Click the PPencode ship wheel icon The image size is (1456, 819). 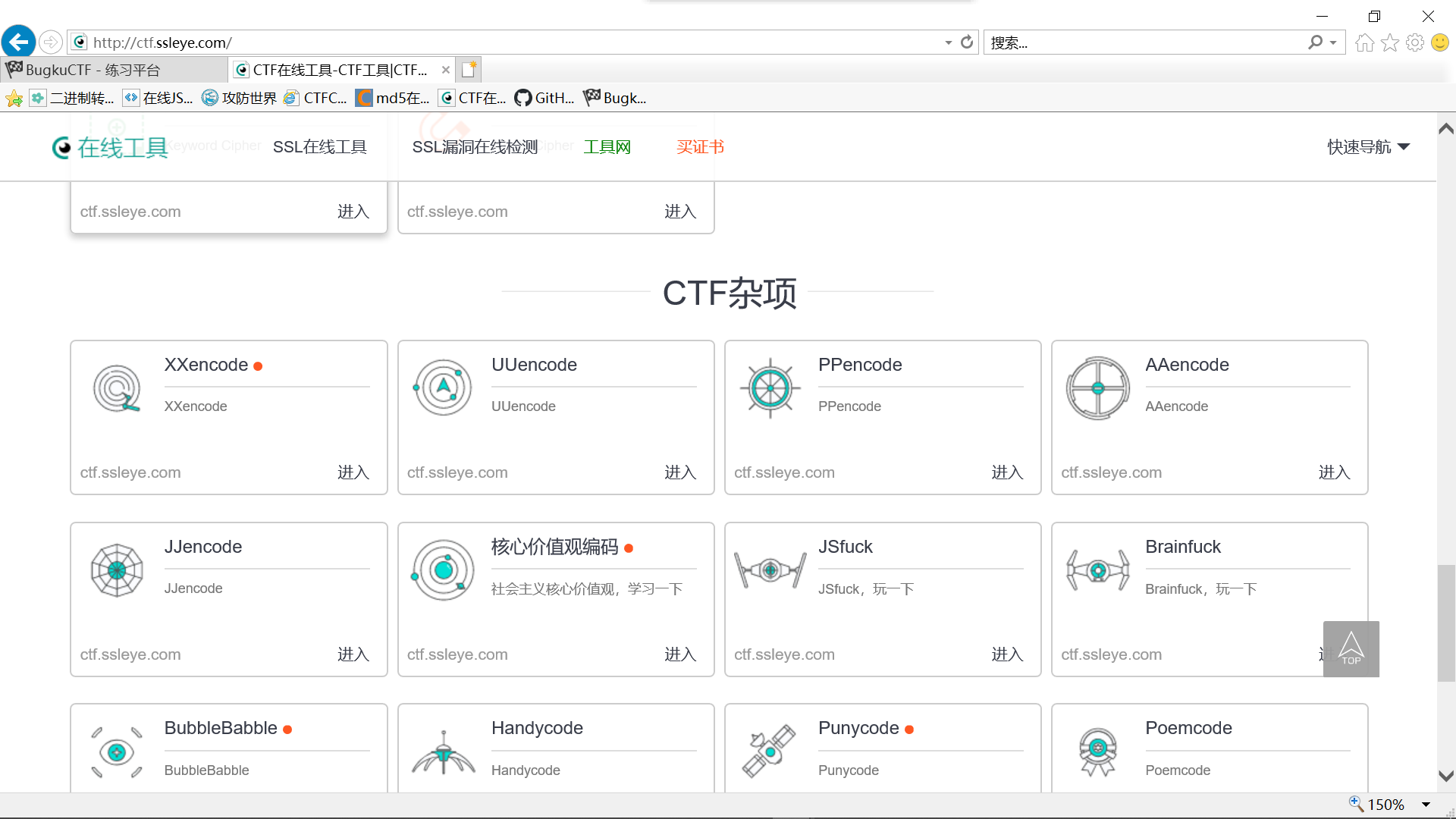click(770, 388)
